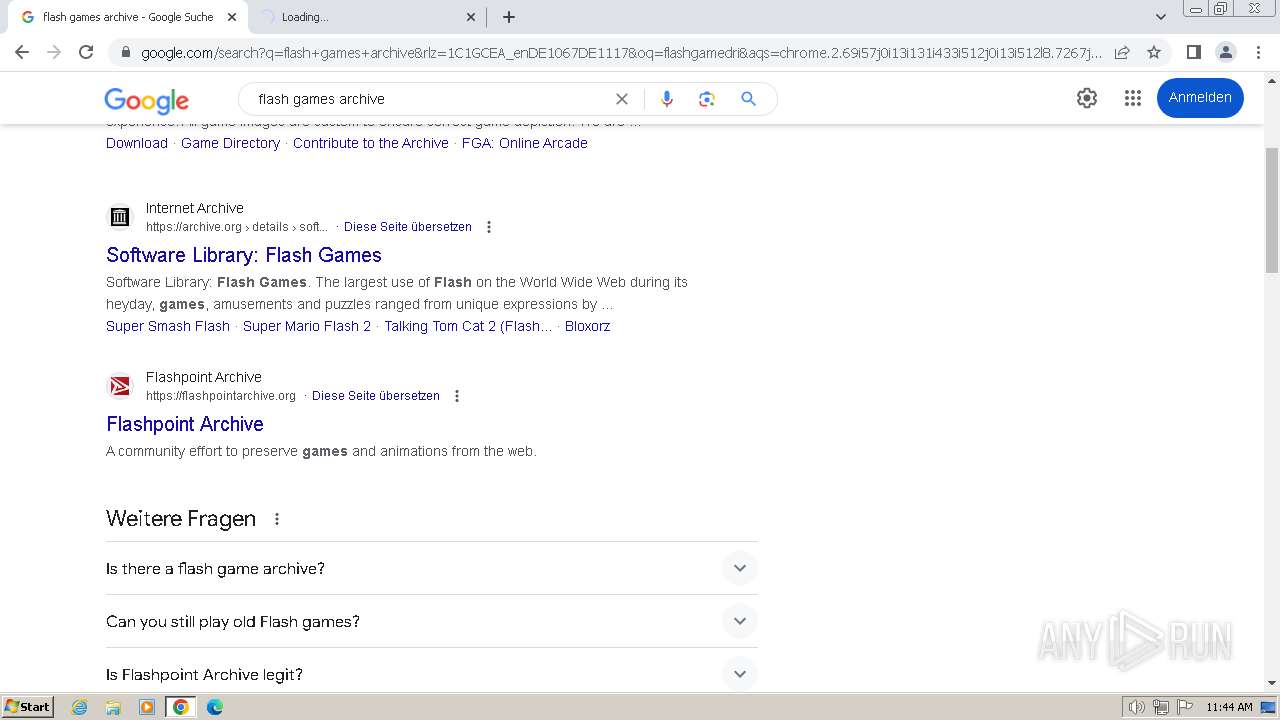Viewport: 1280px width, 720px height.
Task: Open the Download sitelink
Action: (x=137, y=143)
